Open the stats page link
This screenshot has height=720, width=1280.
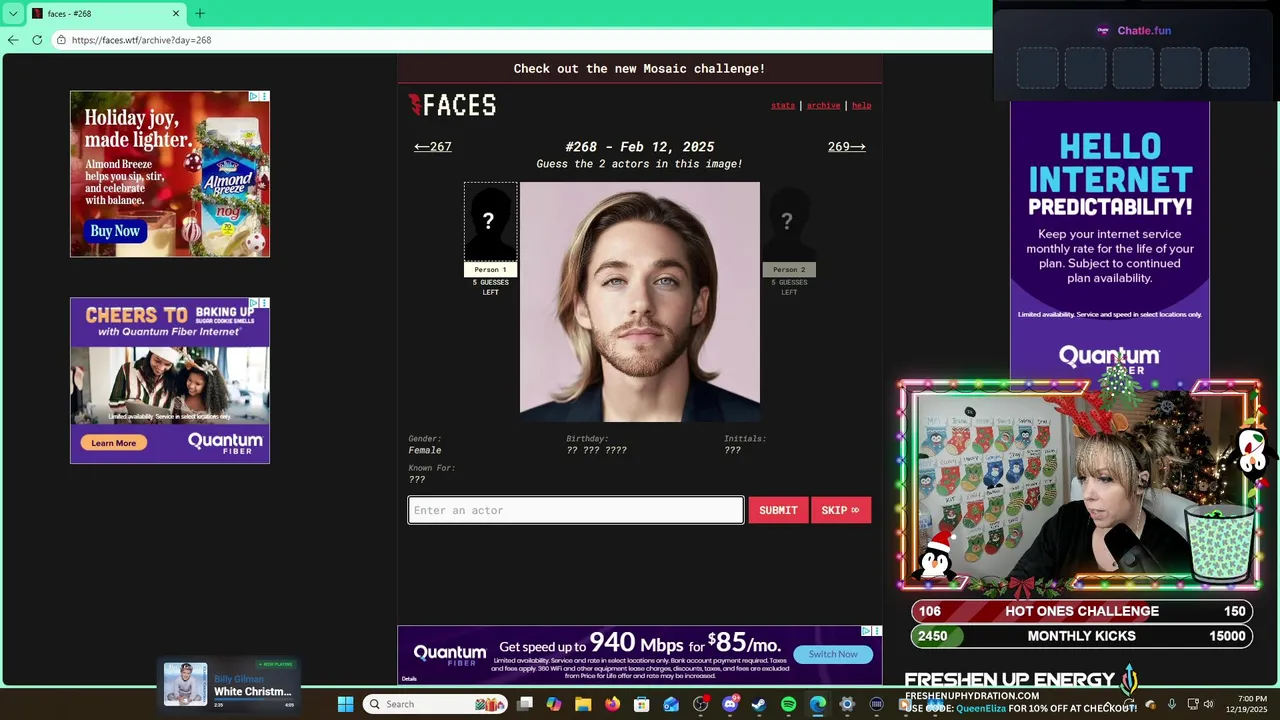[783, 105]
